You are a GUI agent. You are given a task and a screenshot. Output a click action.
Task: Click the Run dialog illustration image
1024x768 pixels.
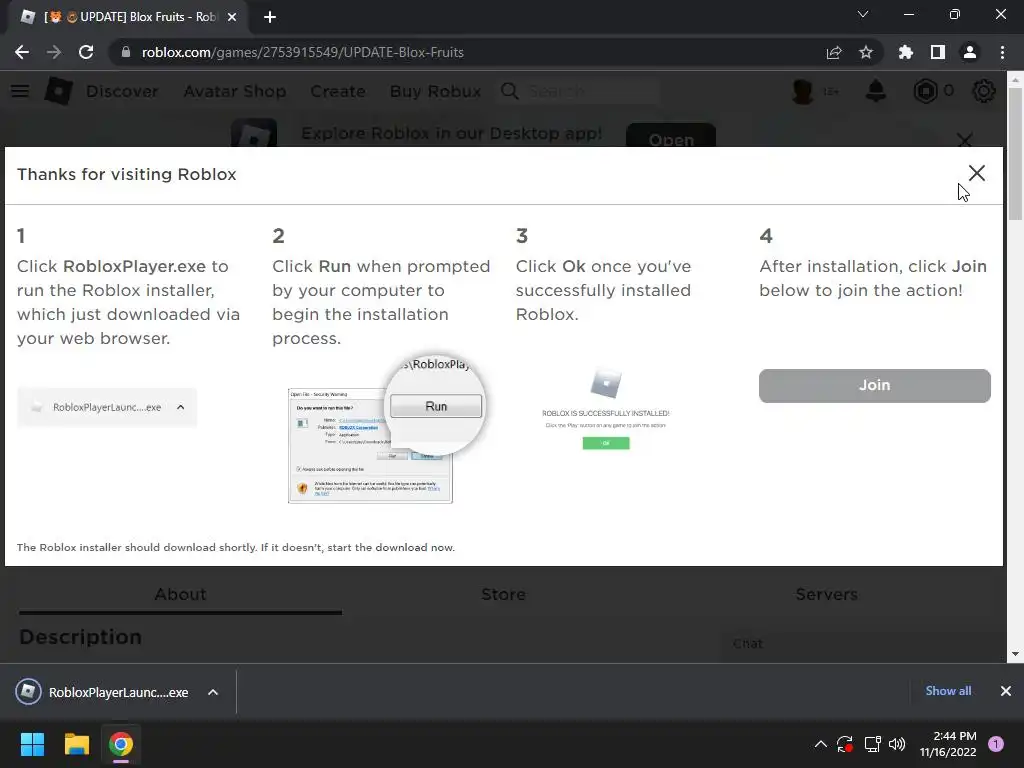(386, 431)
